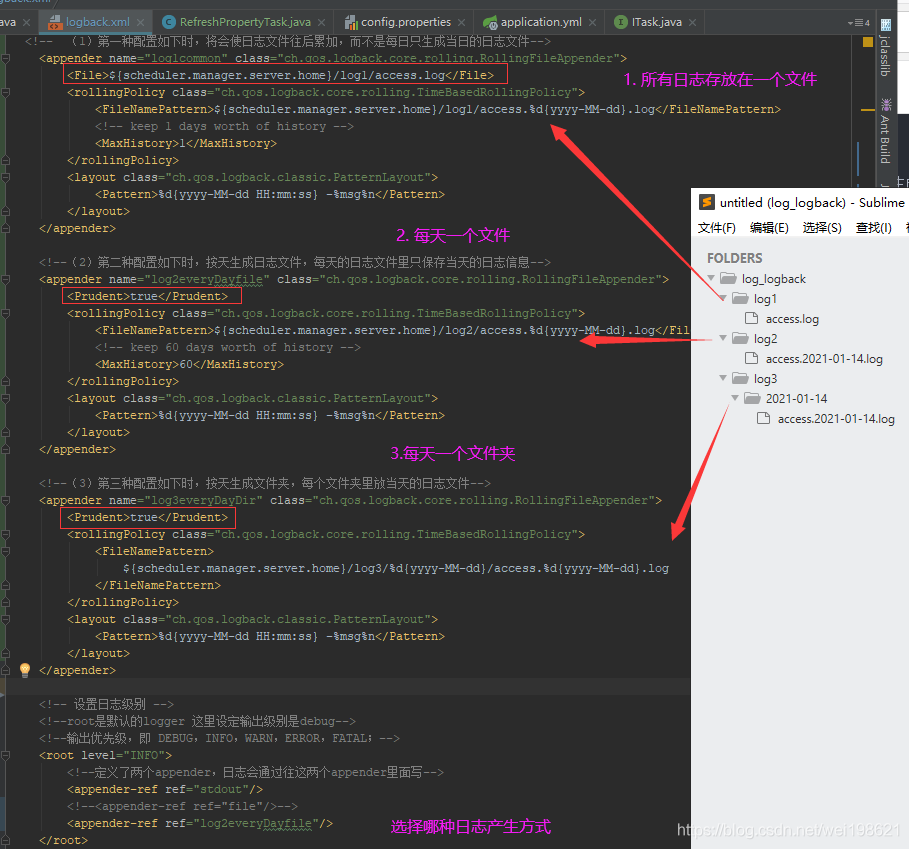
Task: Open the Sublime 查找(I) menu
Action: click(874, 228)
